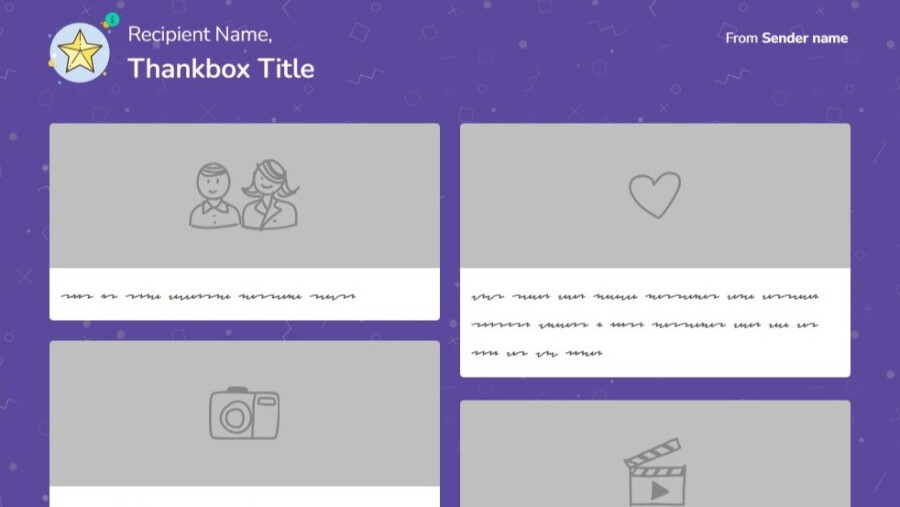Click the From Sender name label

[x=786, y=38]
